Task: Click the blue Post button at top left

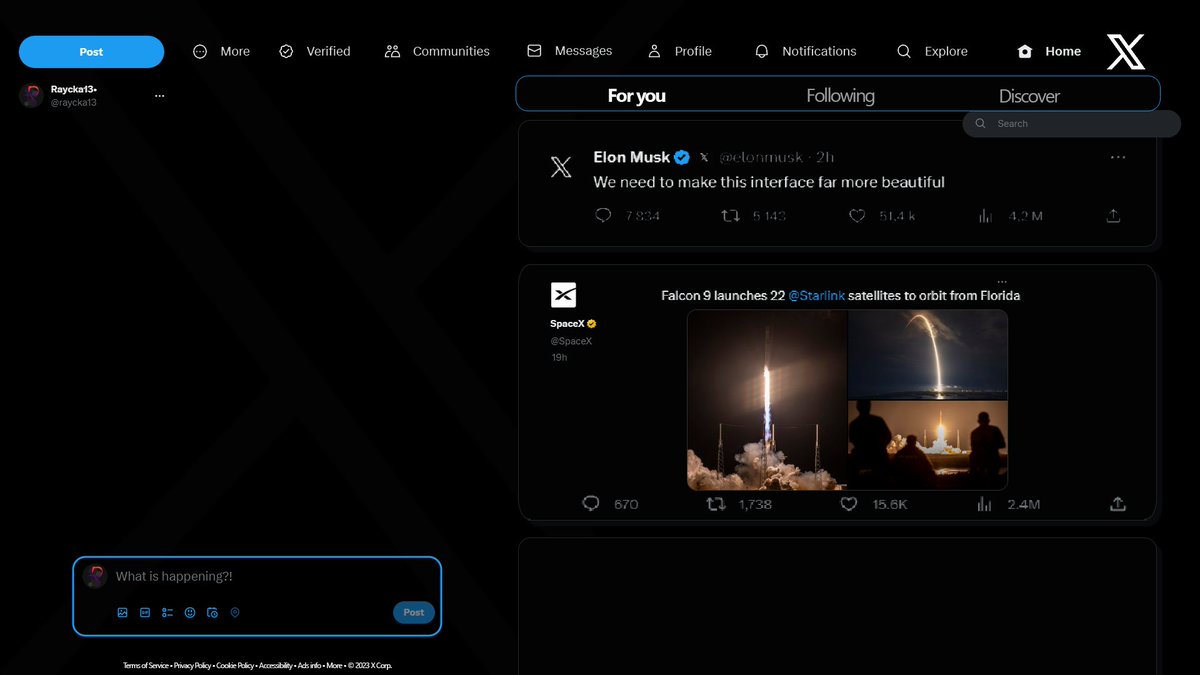Action: pyautogui.click(x=91, y=52)
